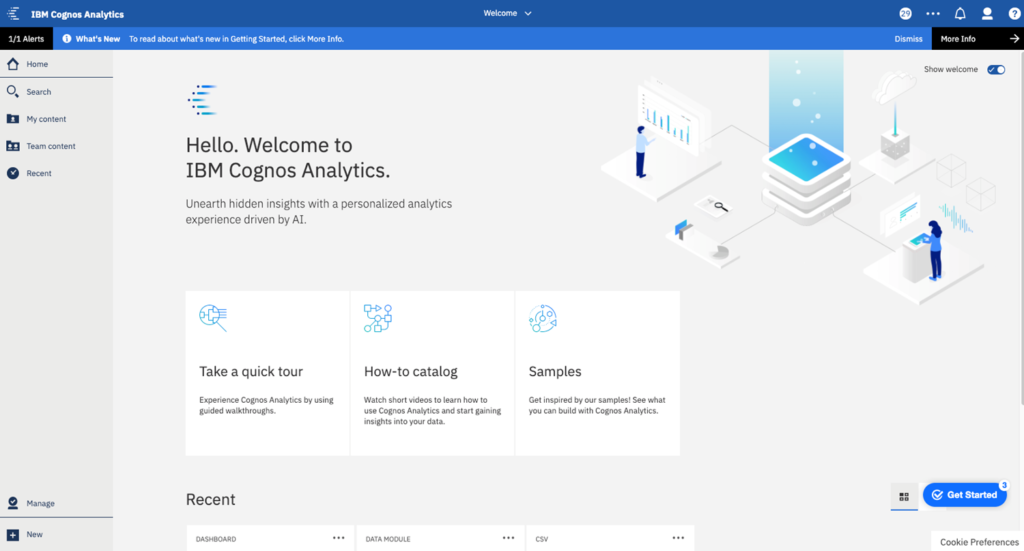1024x551 pixels.
Task: Click the DASHBOARD recent card label
Action: (x=216, y=539)
